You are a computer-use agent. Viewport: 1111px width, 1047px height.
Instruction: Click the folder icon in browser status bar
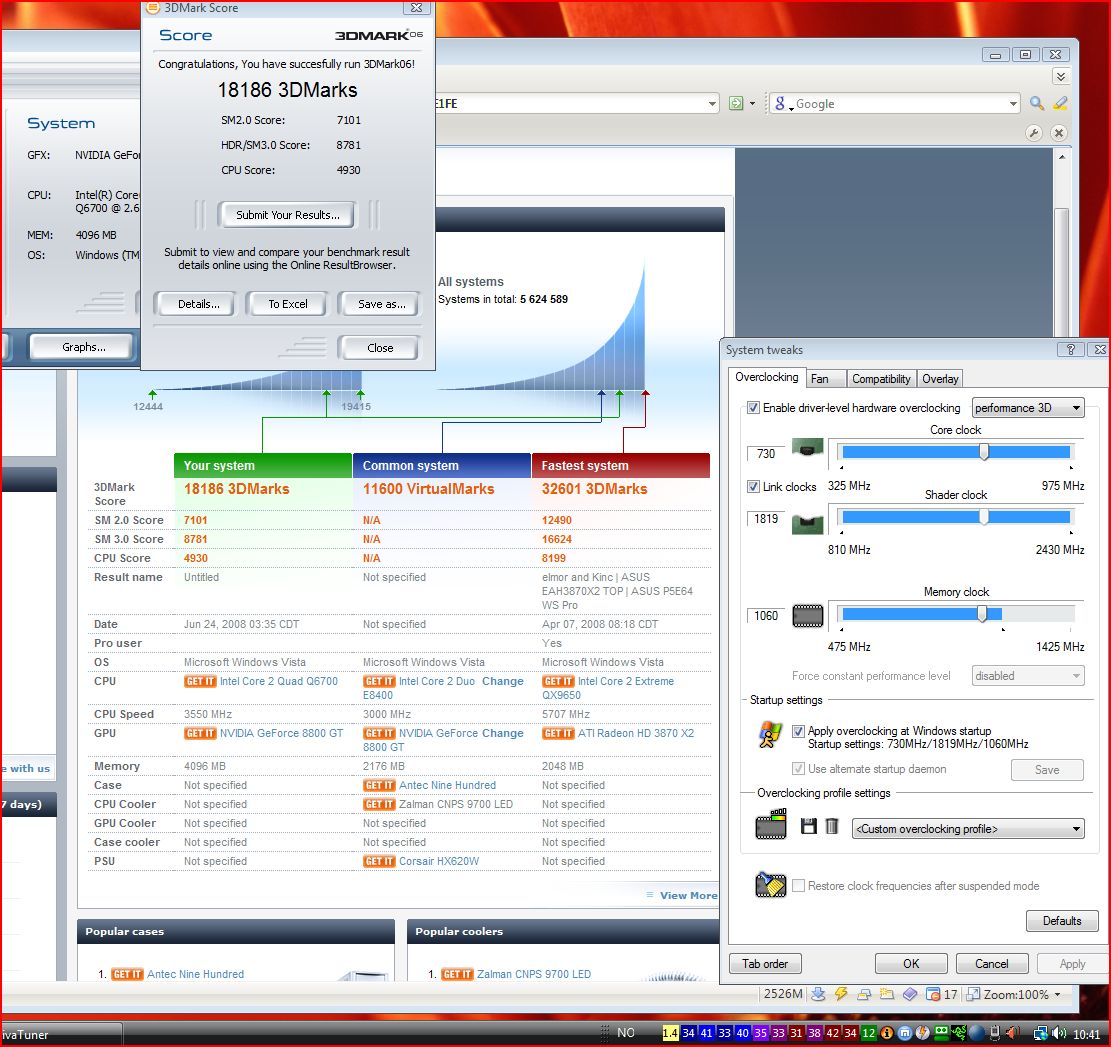(886, 994)
